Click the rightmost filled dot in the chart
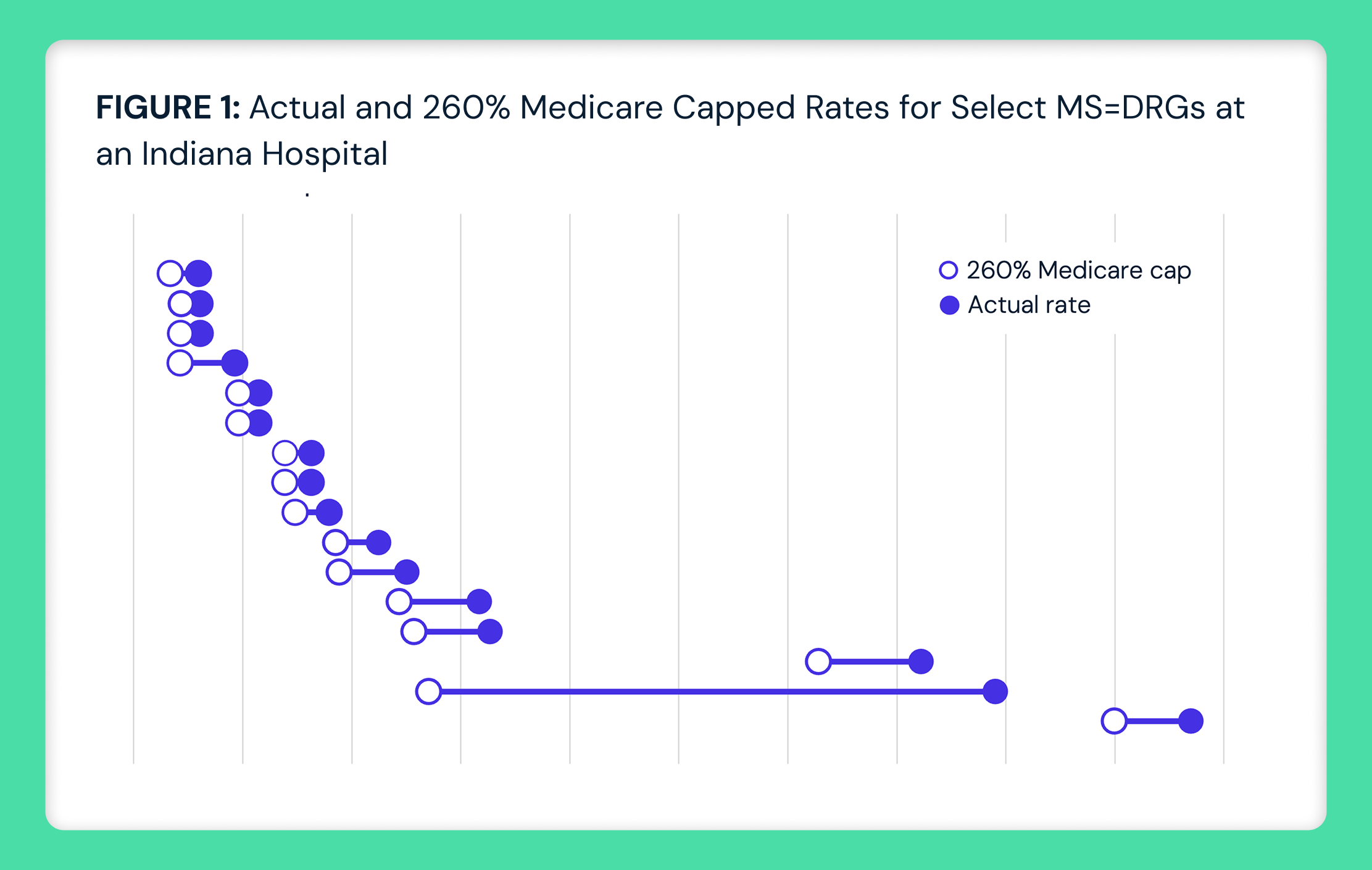This screenshot has height=870, width=1372. pos(1191,721)
